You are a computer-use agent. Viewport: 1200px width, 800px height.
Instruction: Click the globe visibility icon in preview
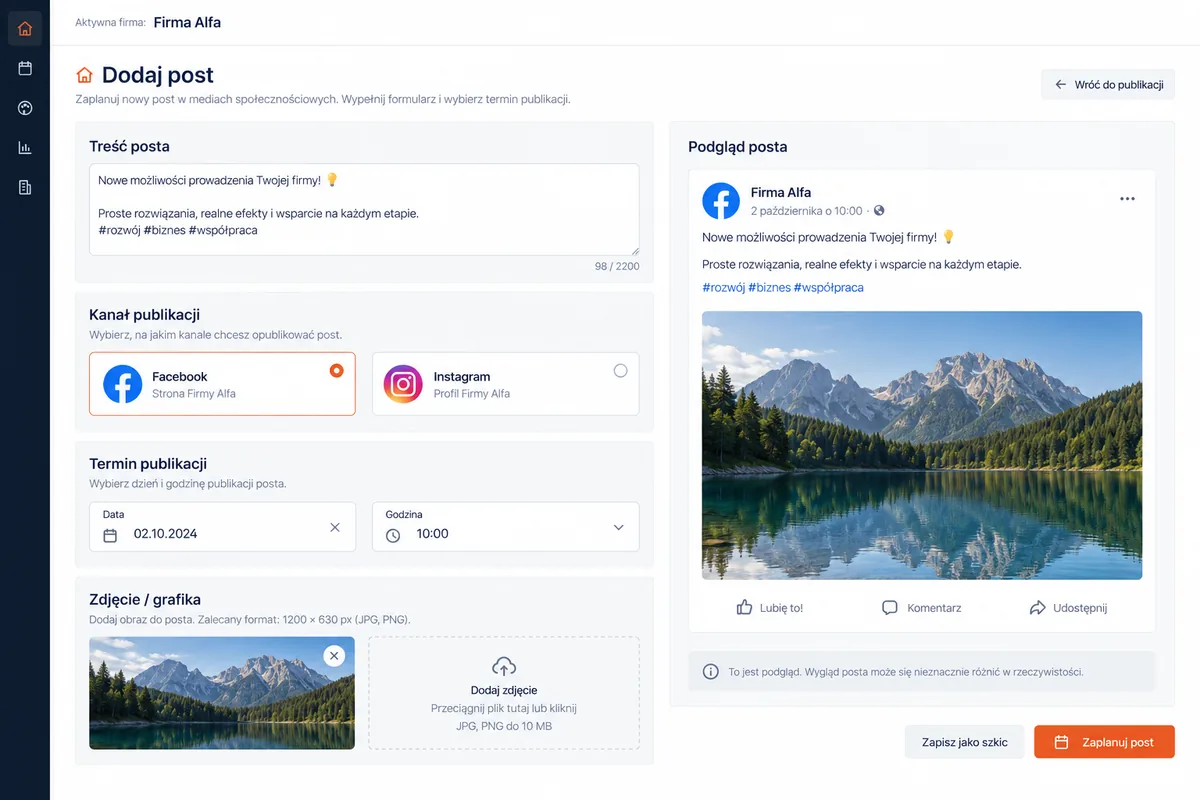879,211
